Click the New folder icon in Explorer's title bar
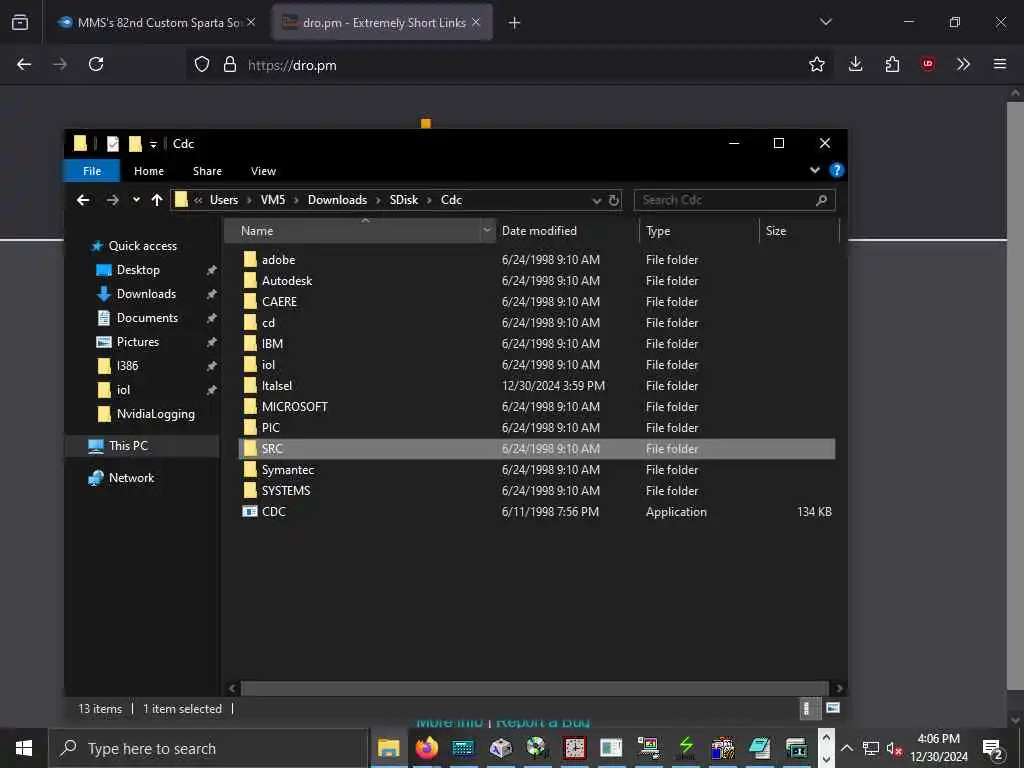1024x768 pixels. (x=135, y=144)
